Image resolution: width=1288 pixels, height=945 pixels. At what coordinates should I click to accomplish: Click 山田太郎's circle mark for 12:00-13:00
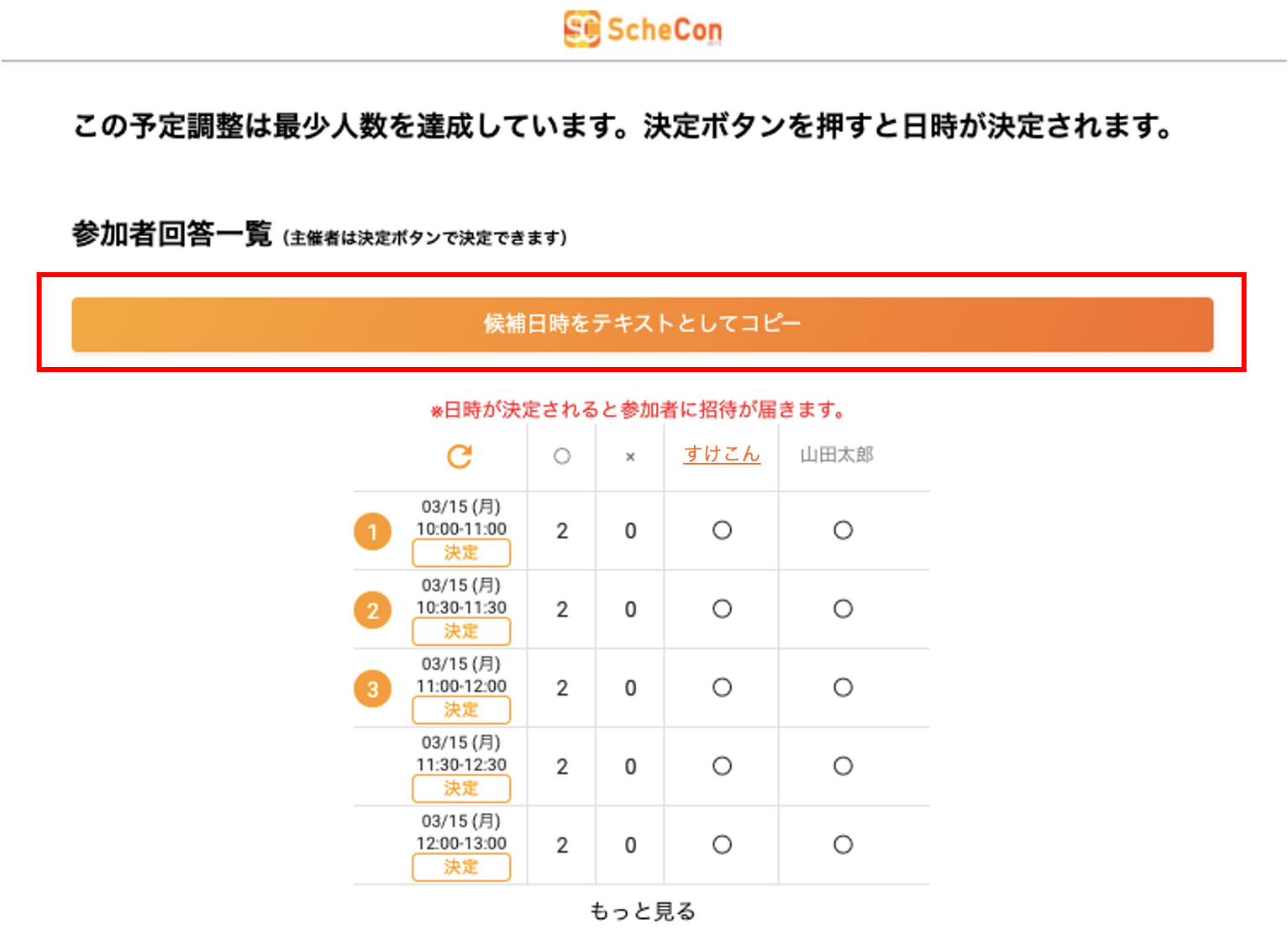pos(843,844)
